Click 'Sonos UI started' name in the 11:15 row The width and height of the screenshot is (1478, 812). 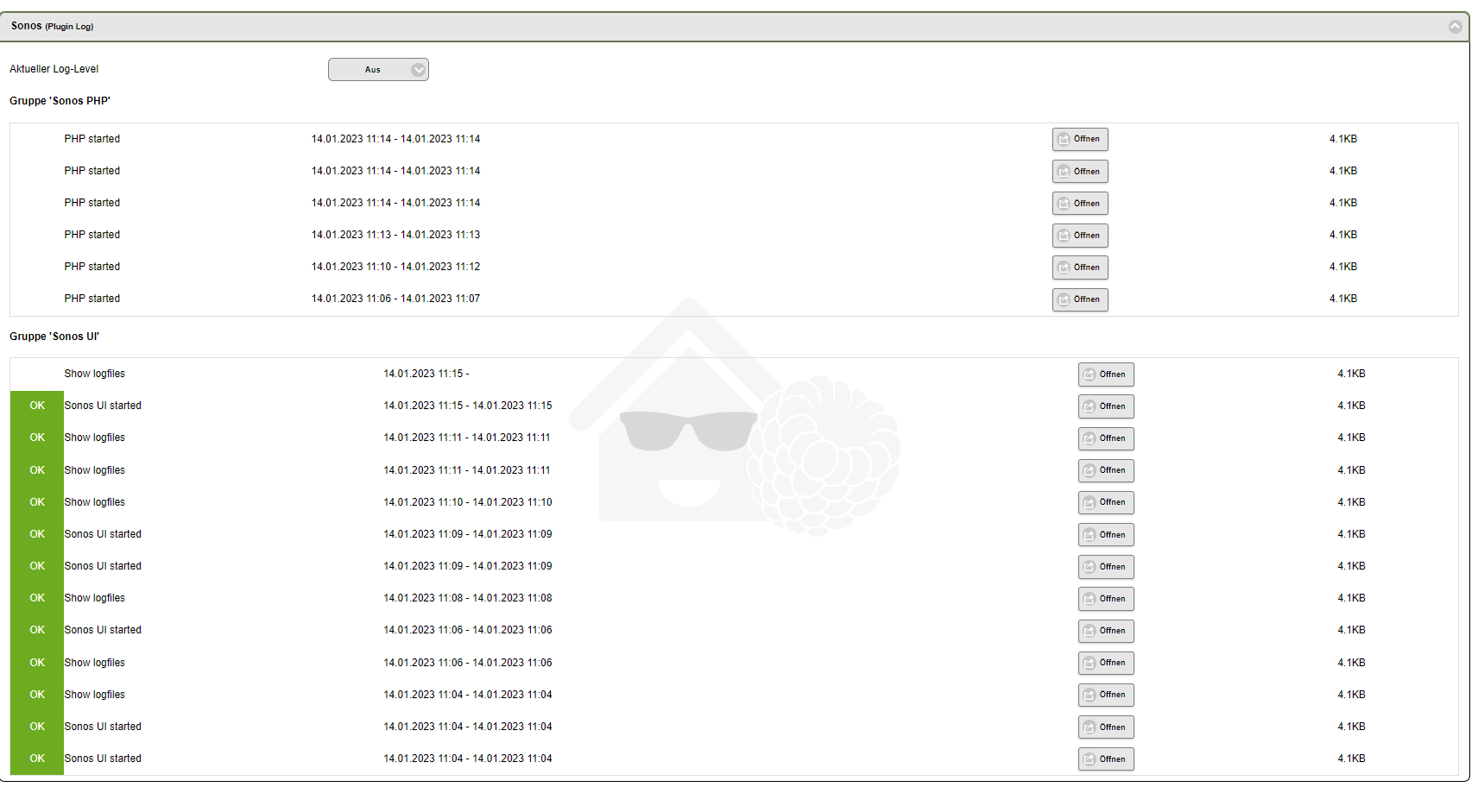(x=103, y=406)
